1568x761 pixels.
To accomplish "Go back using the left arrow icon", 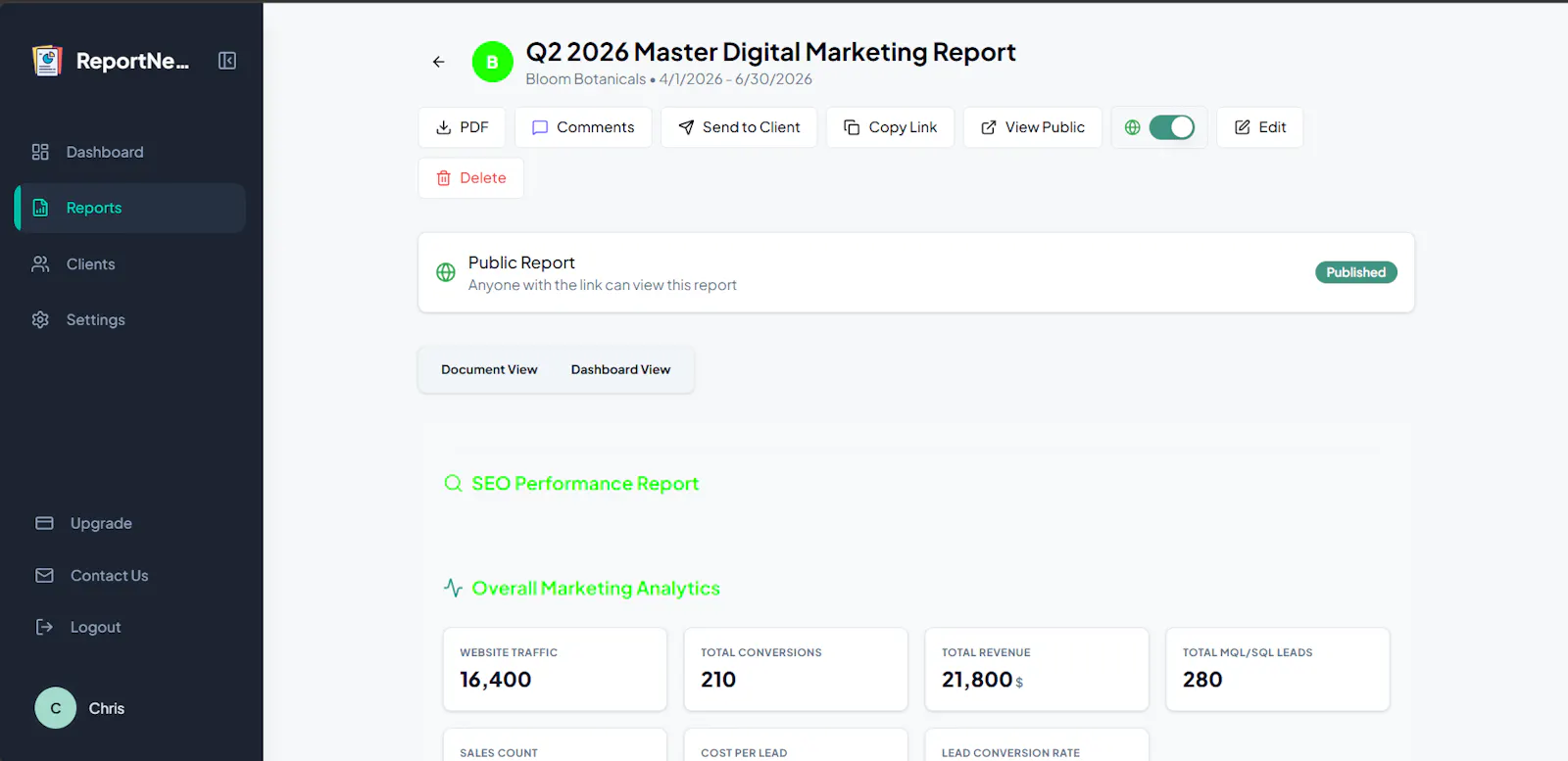I will click(438, 62).
